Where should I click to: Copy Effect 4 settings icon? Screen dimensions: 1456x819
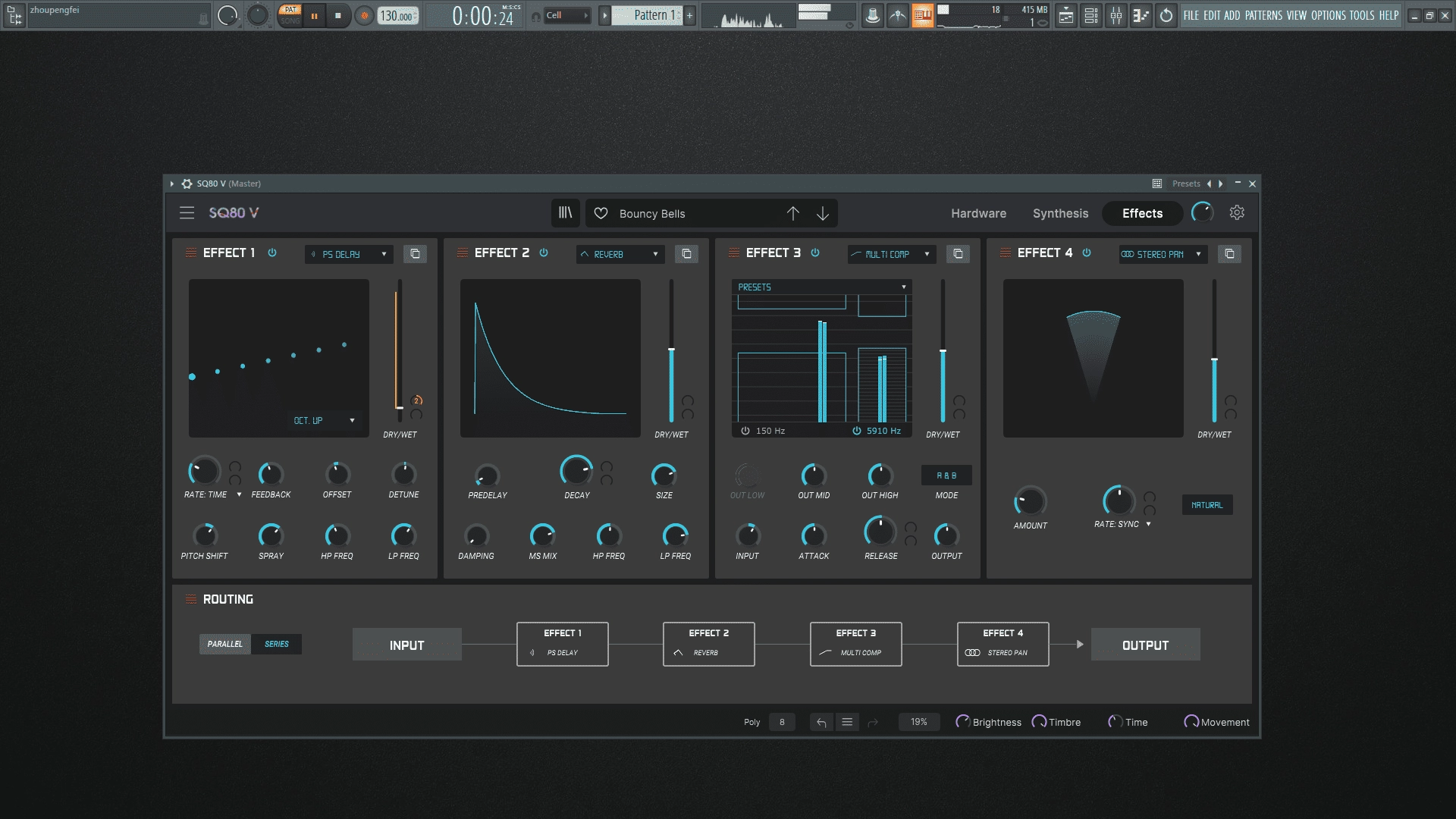[1229, 254]
